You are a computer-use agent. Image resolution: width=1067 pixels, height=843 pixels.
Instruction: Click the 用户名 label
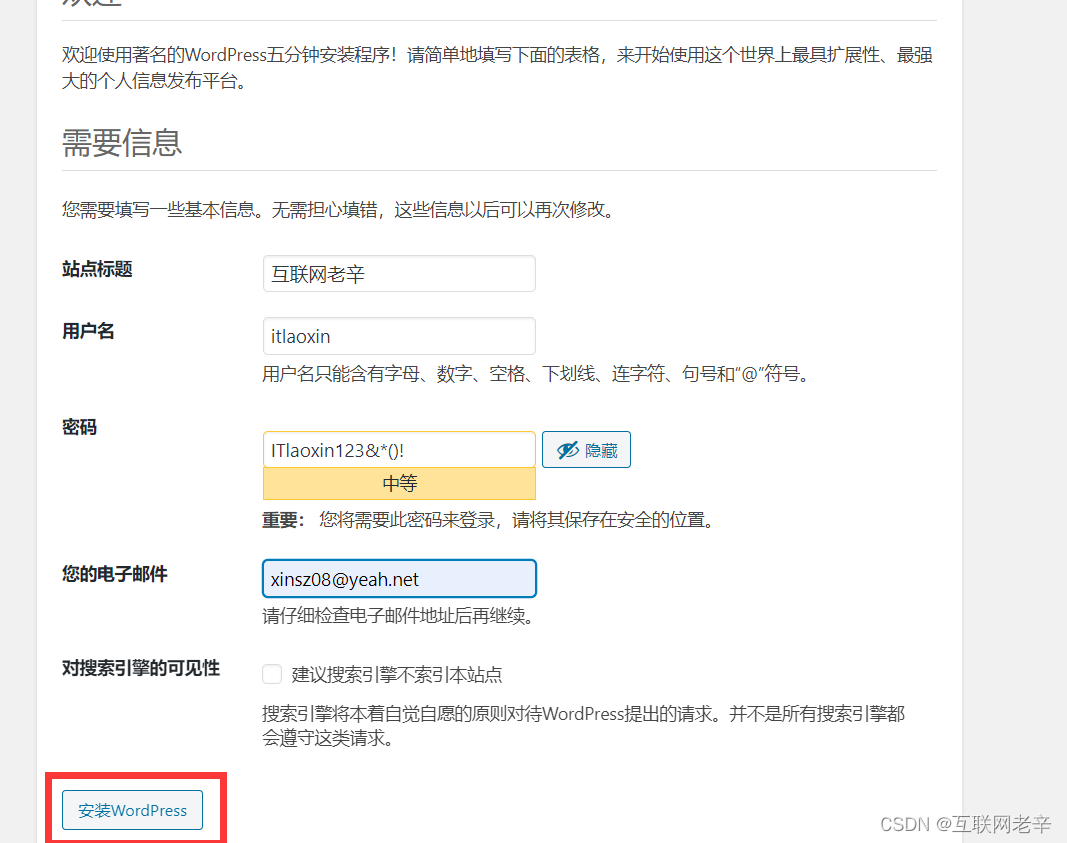88,331
